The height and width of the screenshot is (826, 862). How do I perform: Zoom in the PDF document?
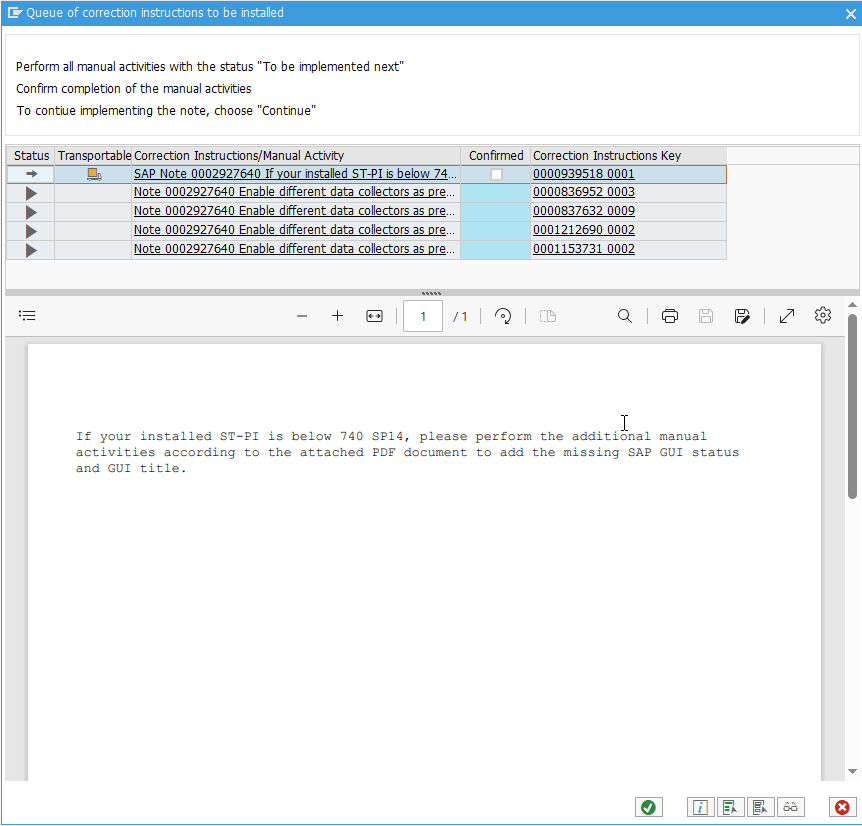pos(338,316)
